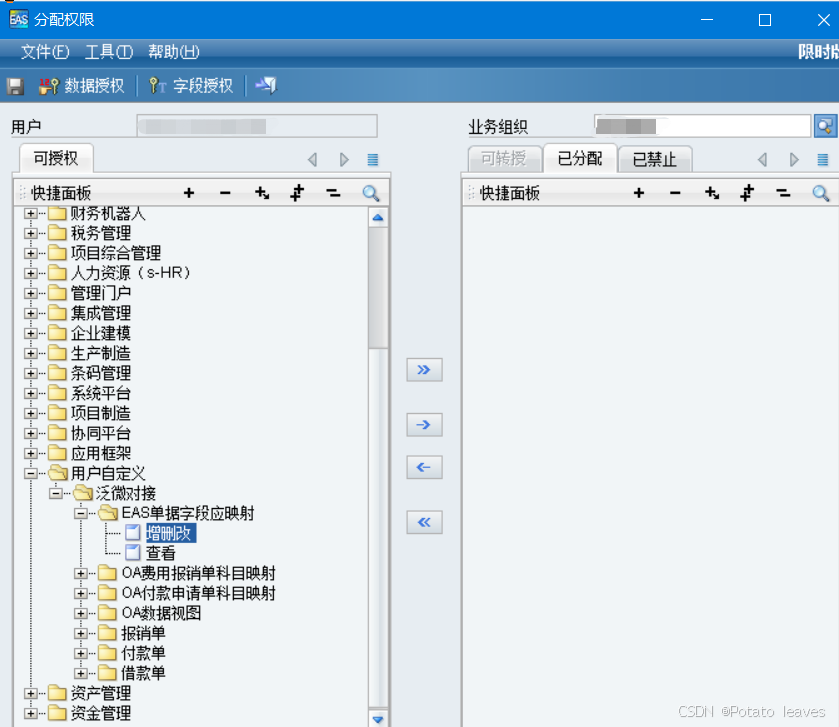
Task: Open the 文件(F) menu
Action: click(x=45, y=52)
